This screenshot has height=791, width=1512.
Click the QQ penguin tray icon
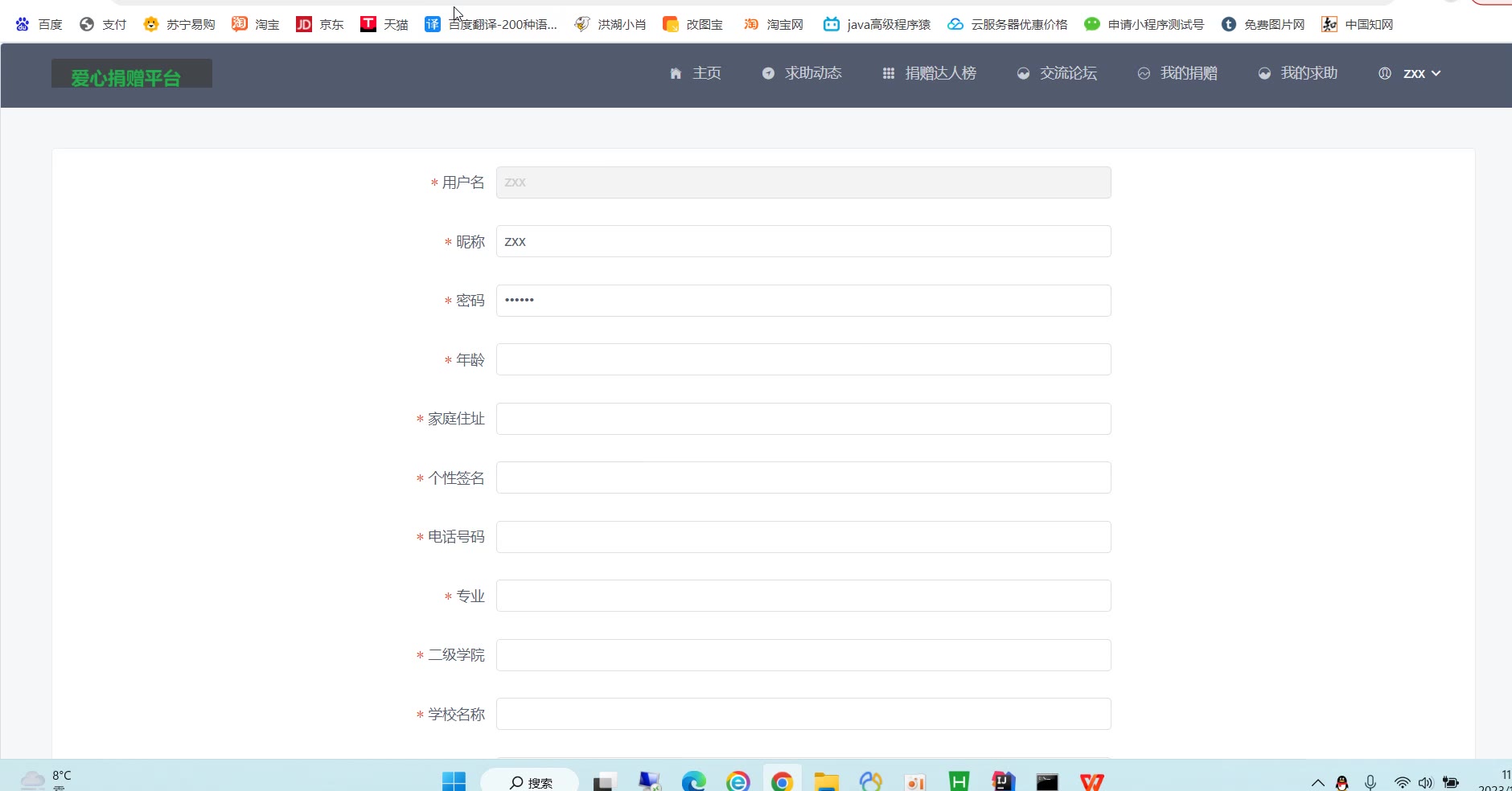tap(1341, 782)
